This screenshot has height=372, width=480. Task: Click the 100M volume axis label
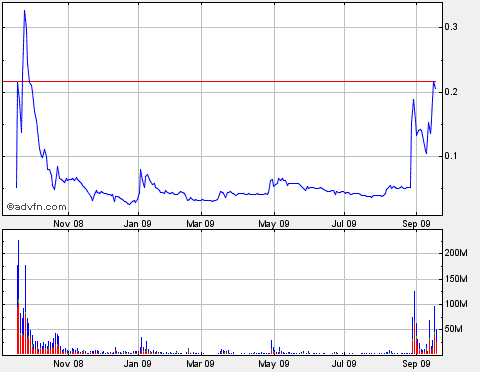(x=456, y=304)
